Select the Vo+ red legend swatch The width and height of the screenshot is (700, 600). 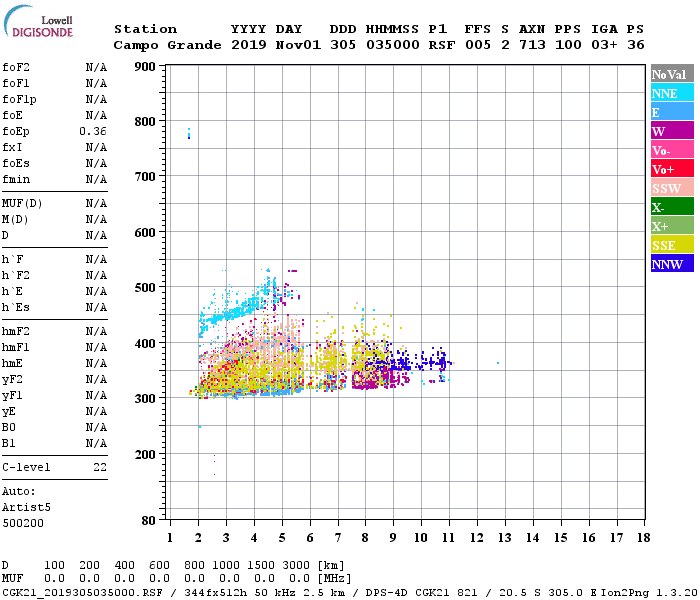pos(672,169)
